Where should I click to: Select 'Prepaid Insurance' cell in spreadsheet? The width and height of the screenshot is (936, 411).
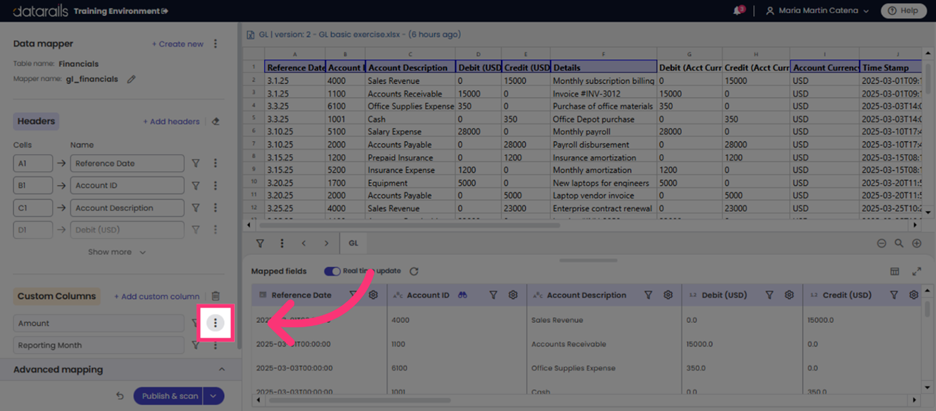coord(410,157)
